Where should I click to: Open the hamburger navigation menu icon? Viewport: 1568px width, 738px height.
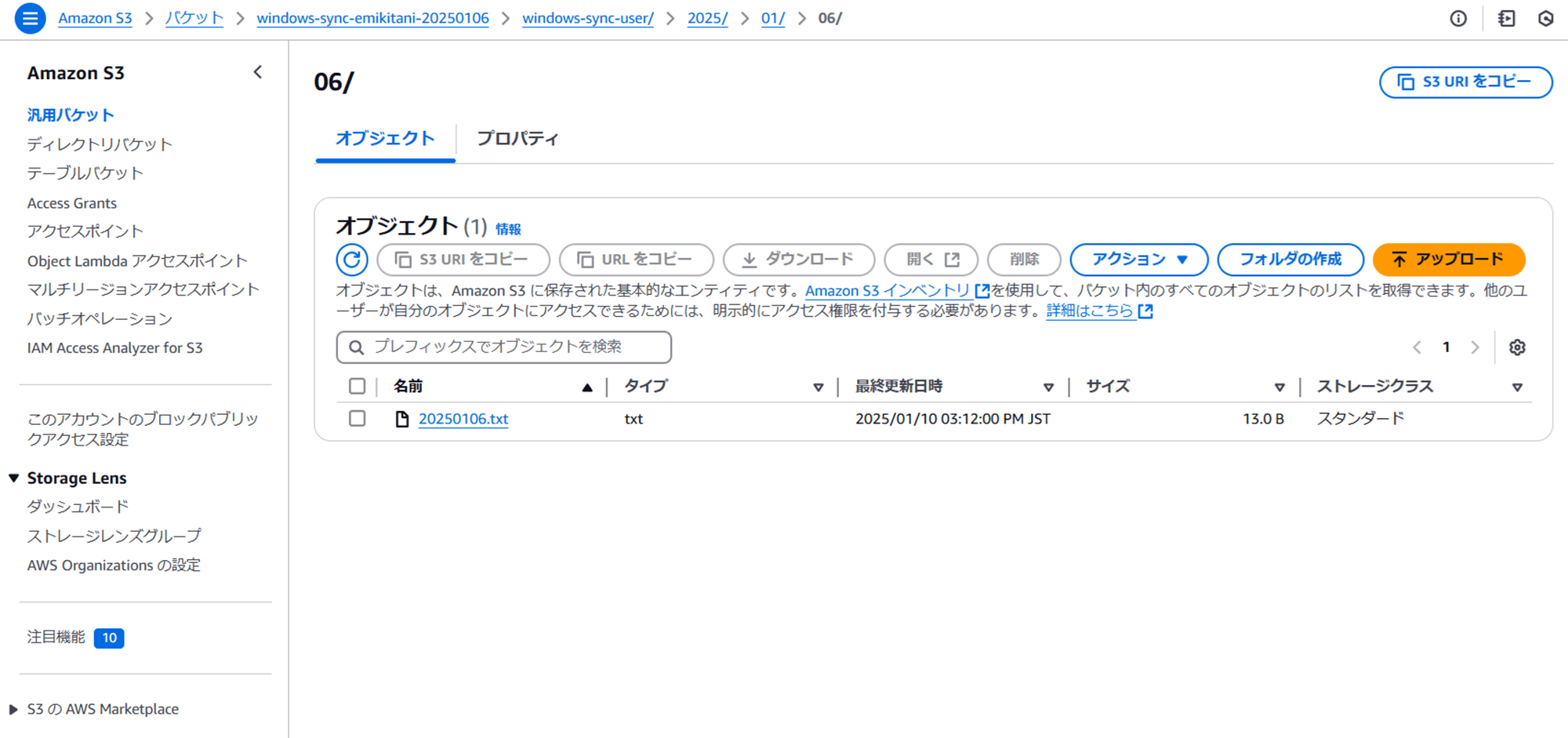pos(30,18)
